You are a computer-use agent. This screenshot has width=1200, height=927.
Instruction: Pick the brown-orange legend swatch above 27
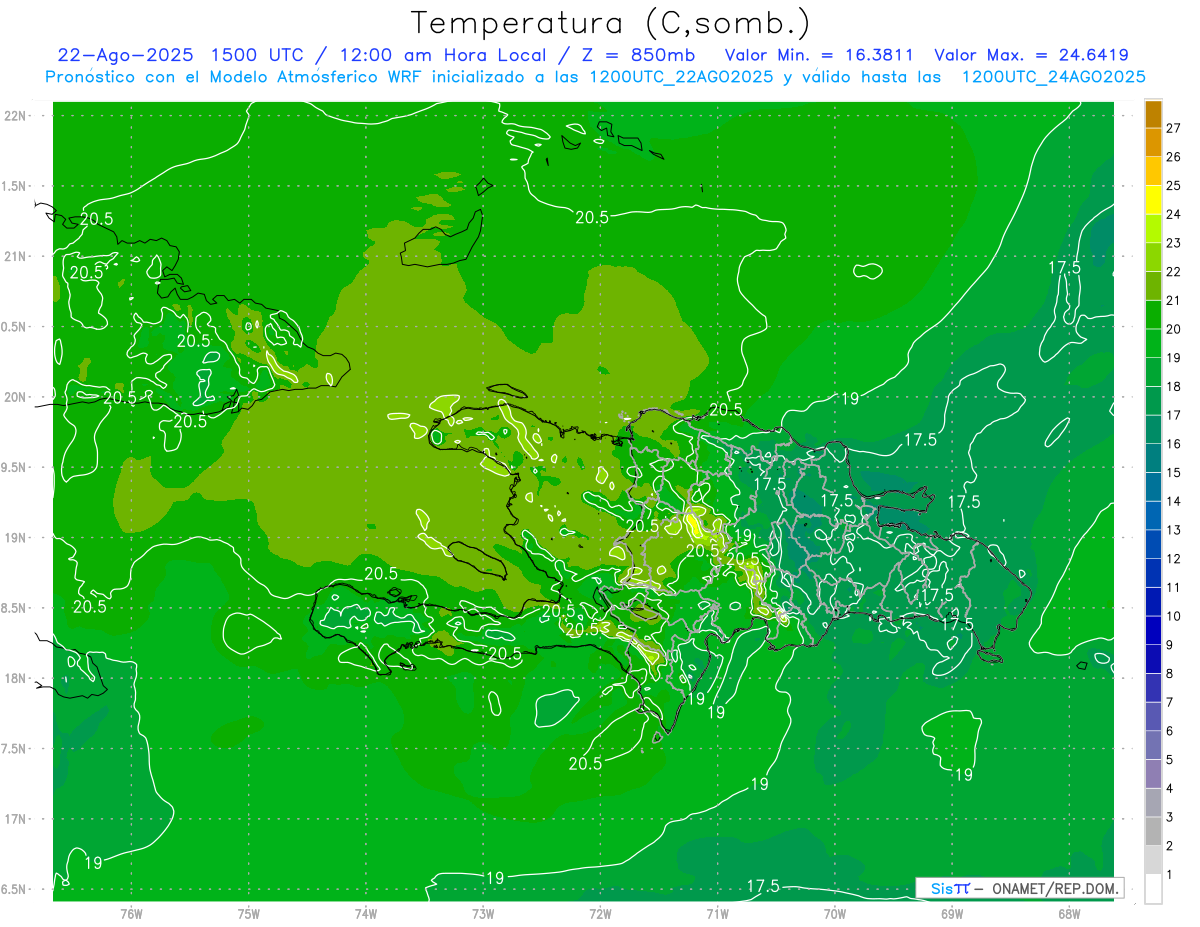tap(1153, 114)
